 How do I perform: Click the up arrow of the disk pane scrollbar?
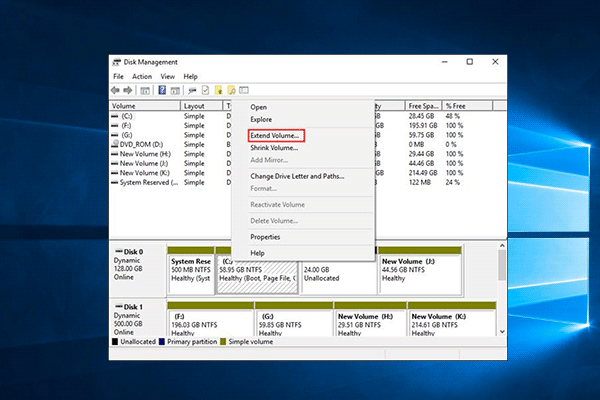tap(502, 246)
